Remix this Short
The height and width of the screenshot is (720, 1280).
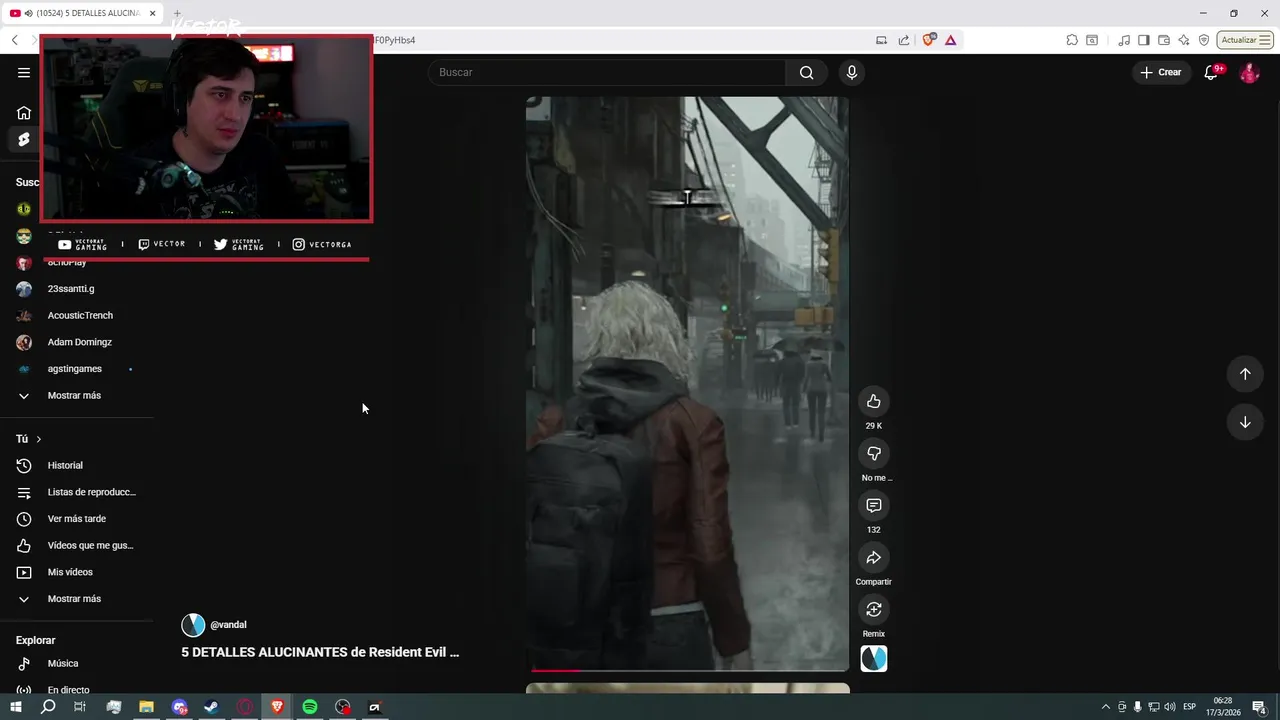[874, 609]
